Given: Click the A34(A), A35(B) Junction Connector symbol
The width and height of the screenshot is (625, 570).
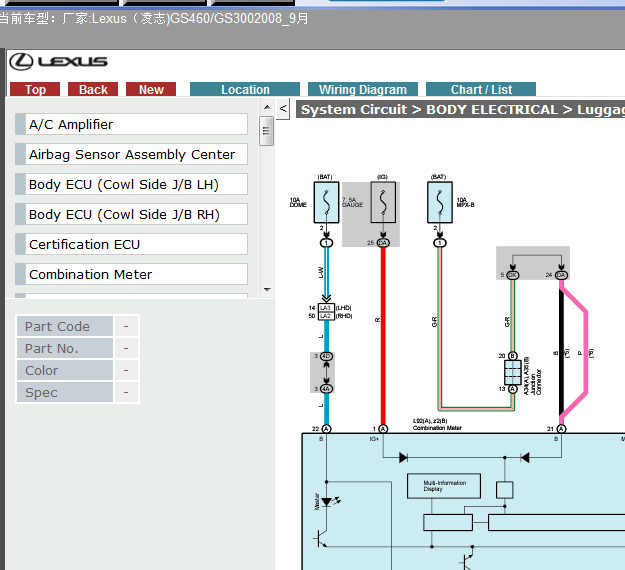Looking at the screenshot, I should click(x=513, y=372).
